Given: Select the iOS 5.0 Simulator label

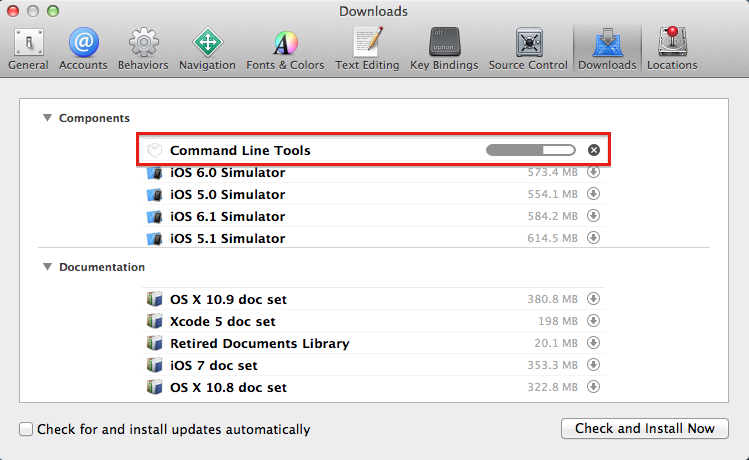Looking at the screenshot, I should 227,194.
